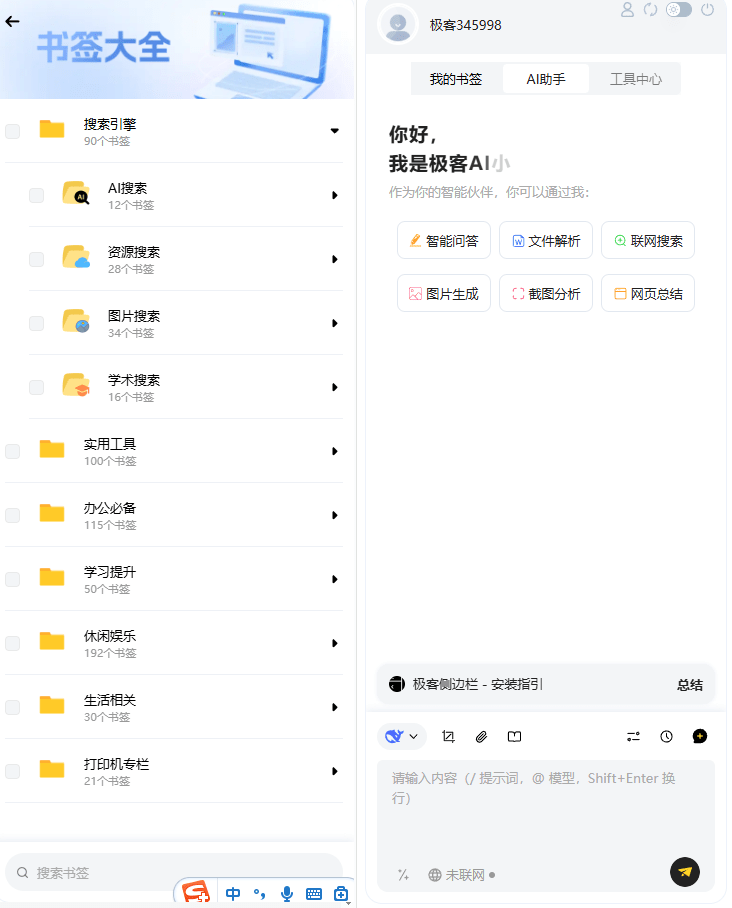Click the 网页总结 button
Image resolution: width=732 pixels, height=908 pixels.
tap(647, 293)
